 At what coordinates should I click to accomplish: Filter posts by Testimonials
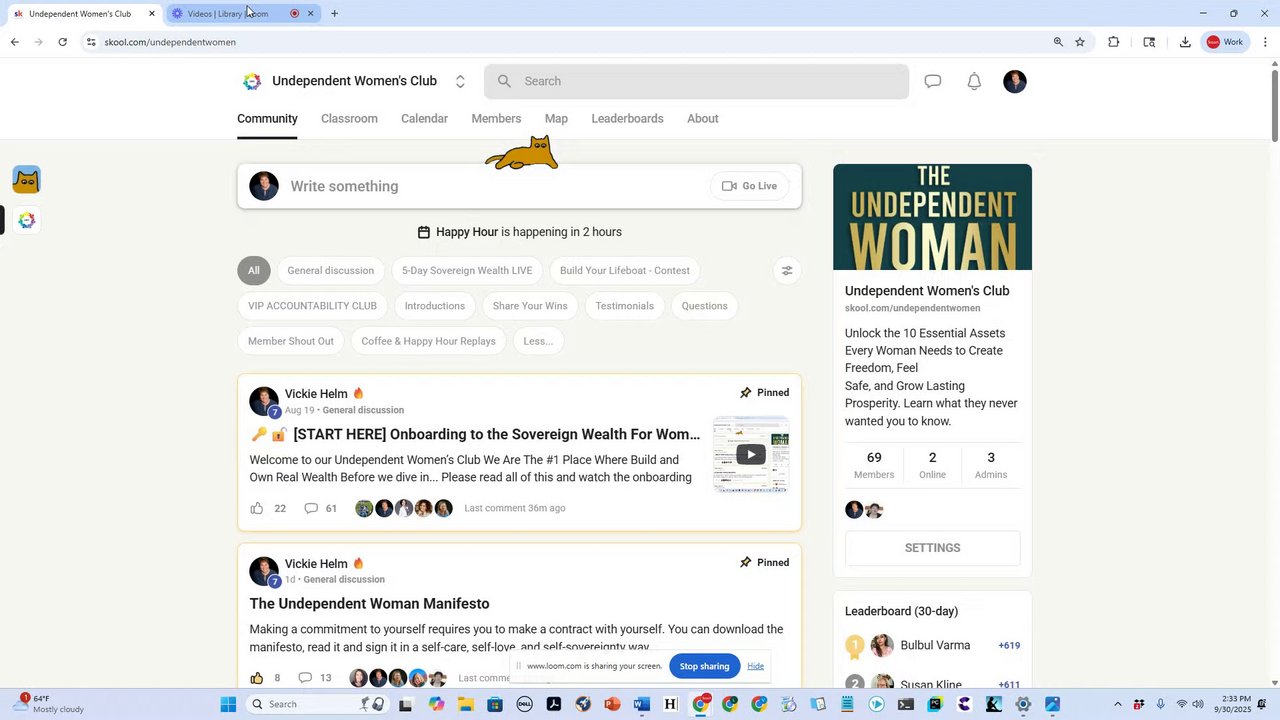624,306
